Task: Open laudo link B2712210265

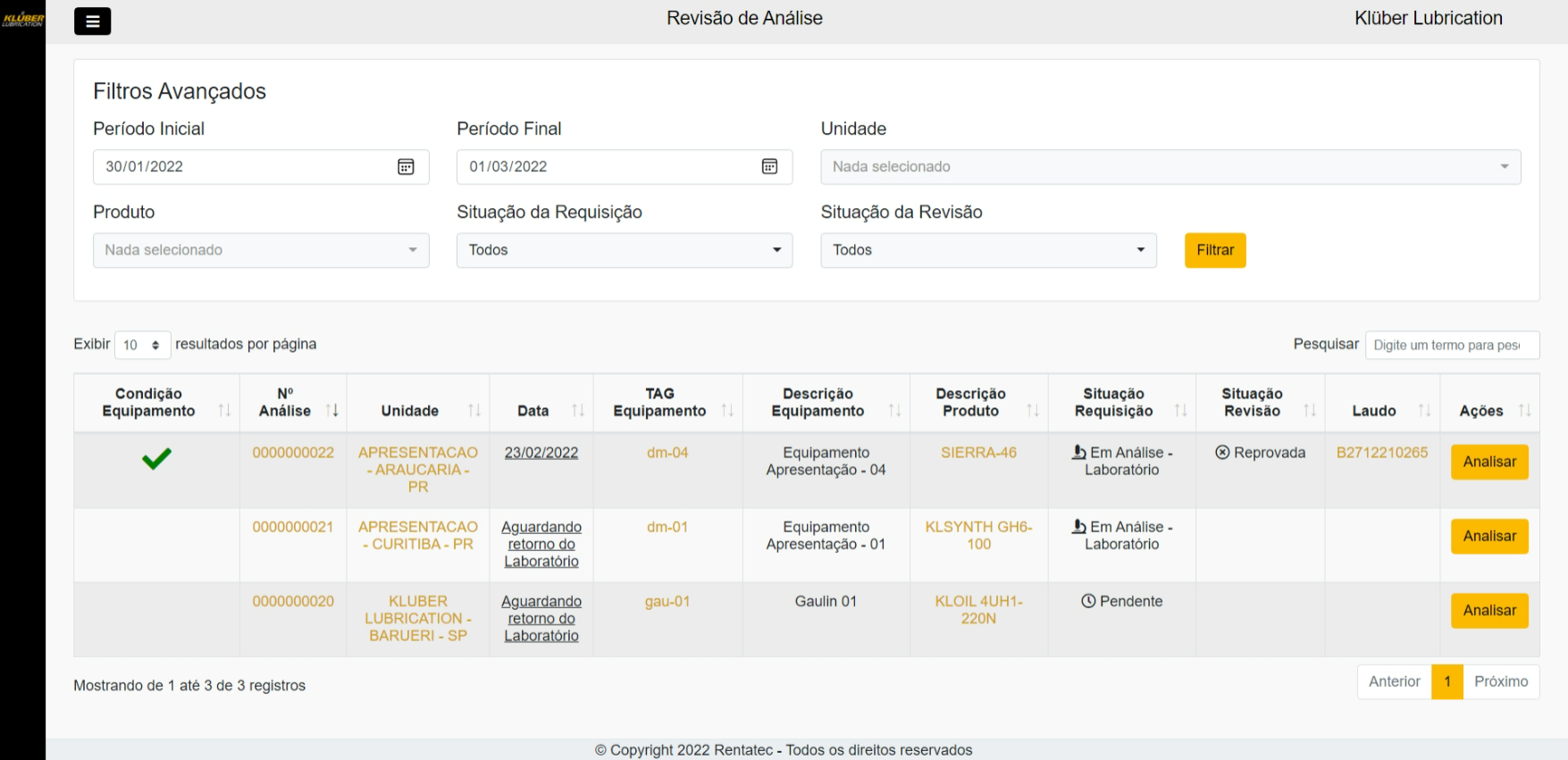Action: point(1381,453)
